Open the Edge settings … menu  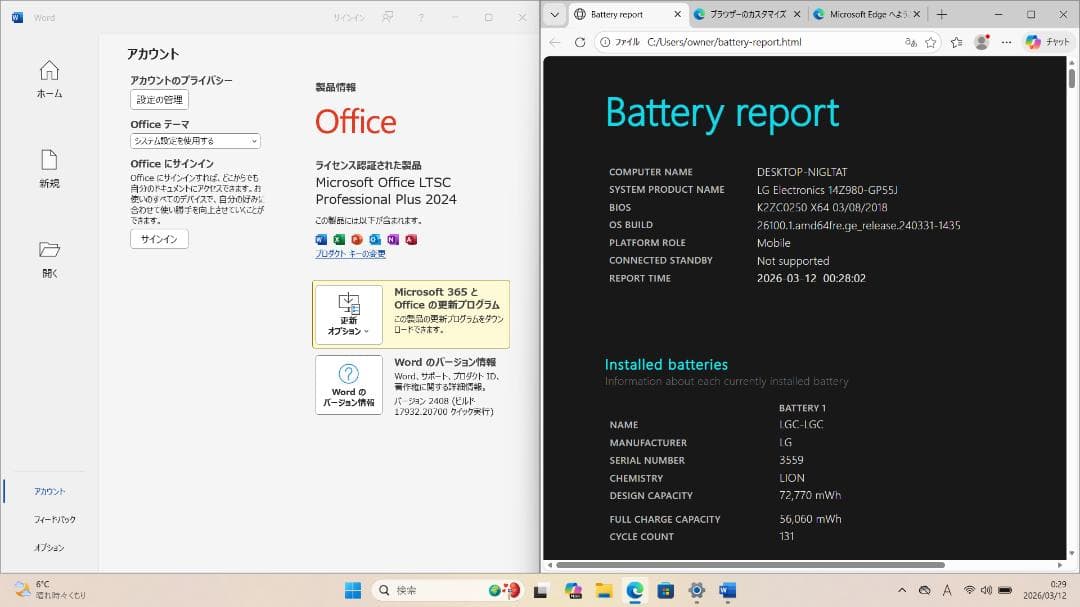tap(1008, 42)
